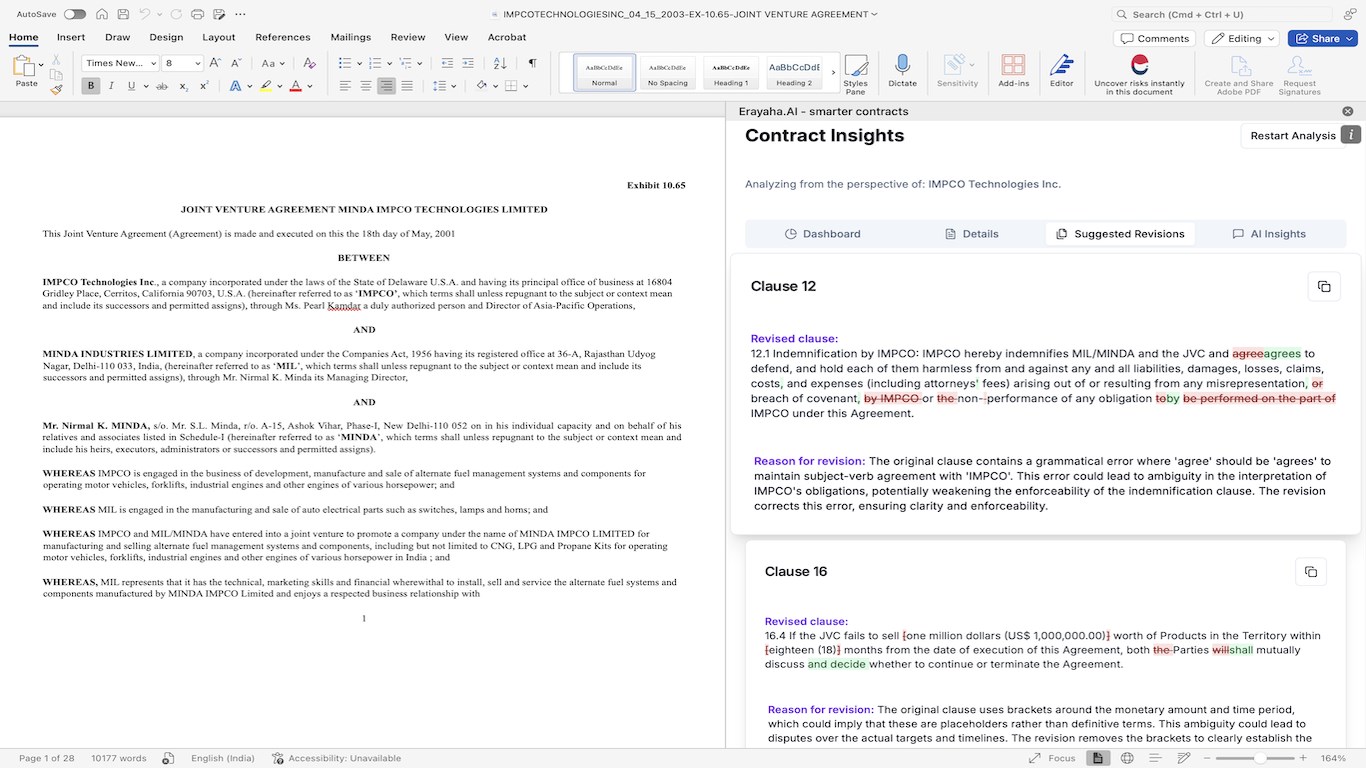Viewport: 1366px width, 768px height.
Task: Switch to the Draw tab
Action: tap(118, 37)
